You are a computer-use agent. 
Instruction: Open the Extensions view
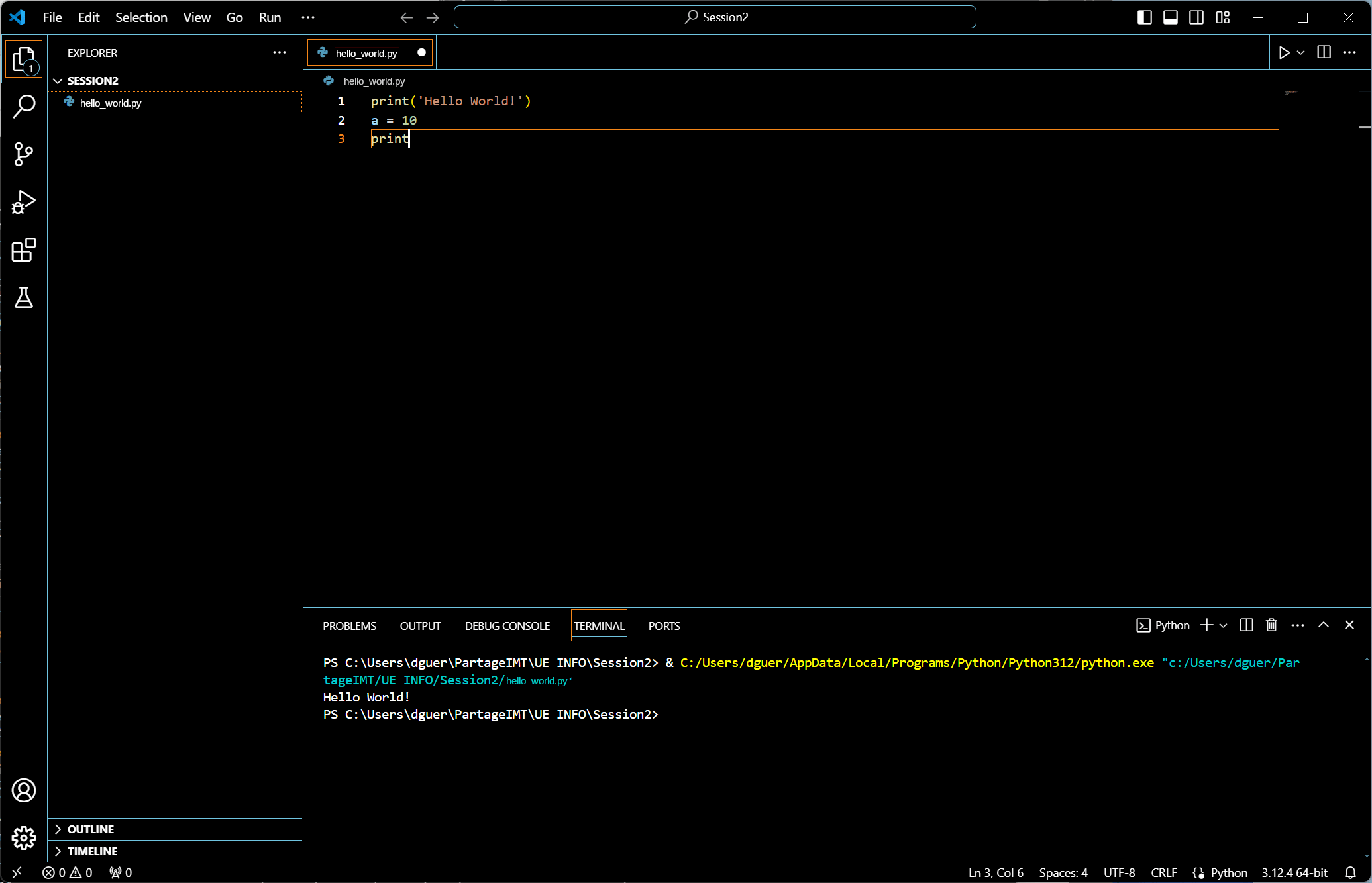click(24, 250)
